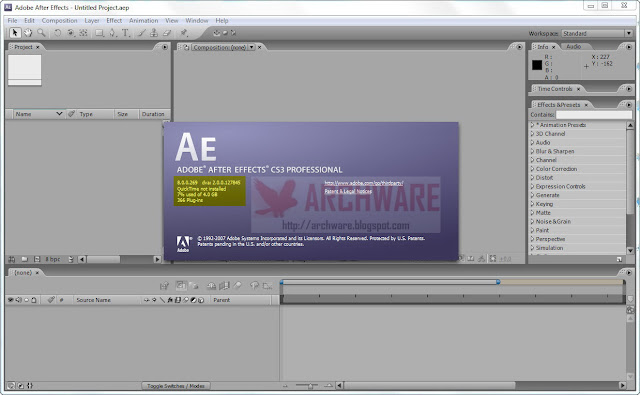Click the work area bar end handle
This screenshot has width=640, height=395.
point(498,282)
